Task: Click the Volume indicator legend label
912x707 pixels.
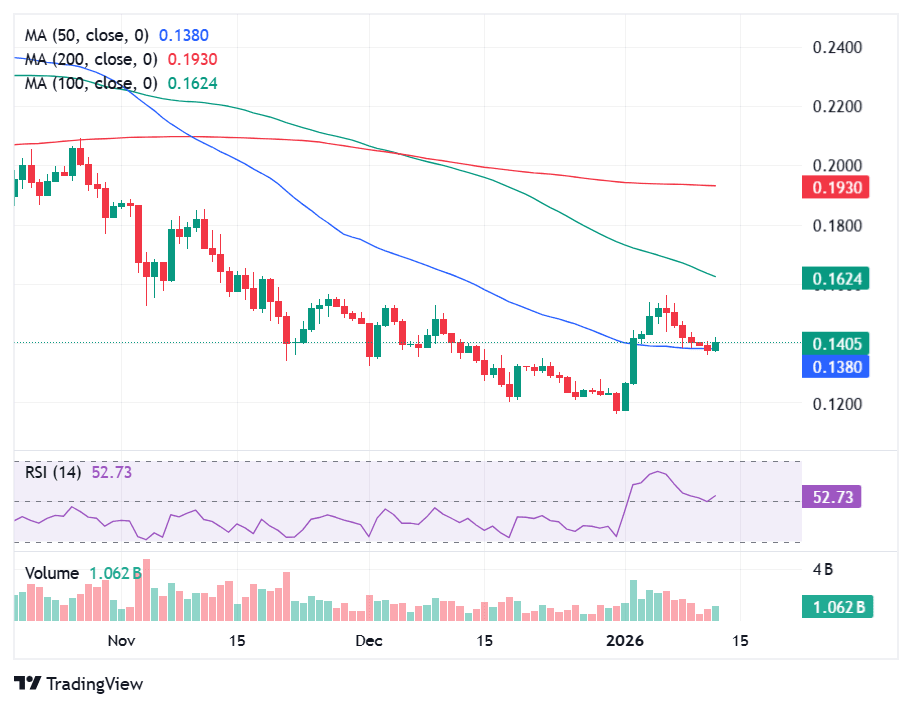Action: pos(52,573)
